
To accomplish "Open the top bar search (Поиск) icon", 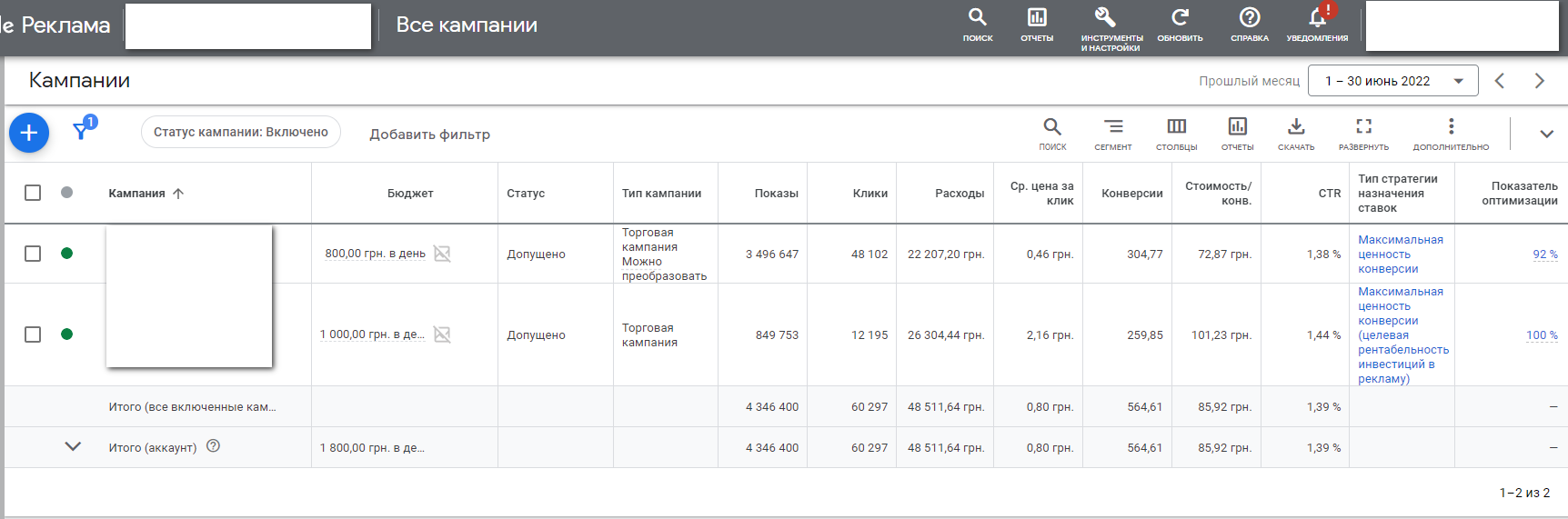I will (978, 17).
